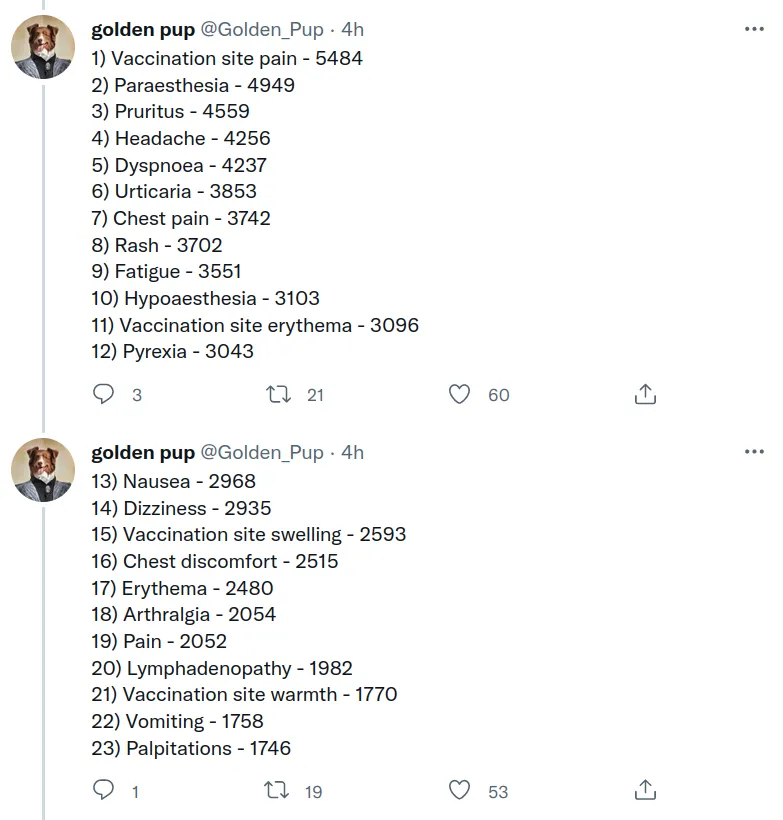
Task: Open golden pup avatar on first tweet
Action: point(43,47)
